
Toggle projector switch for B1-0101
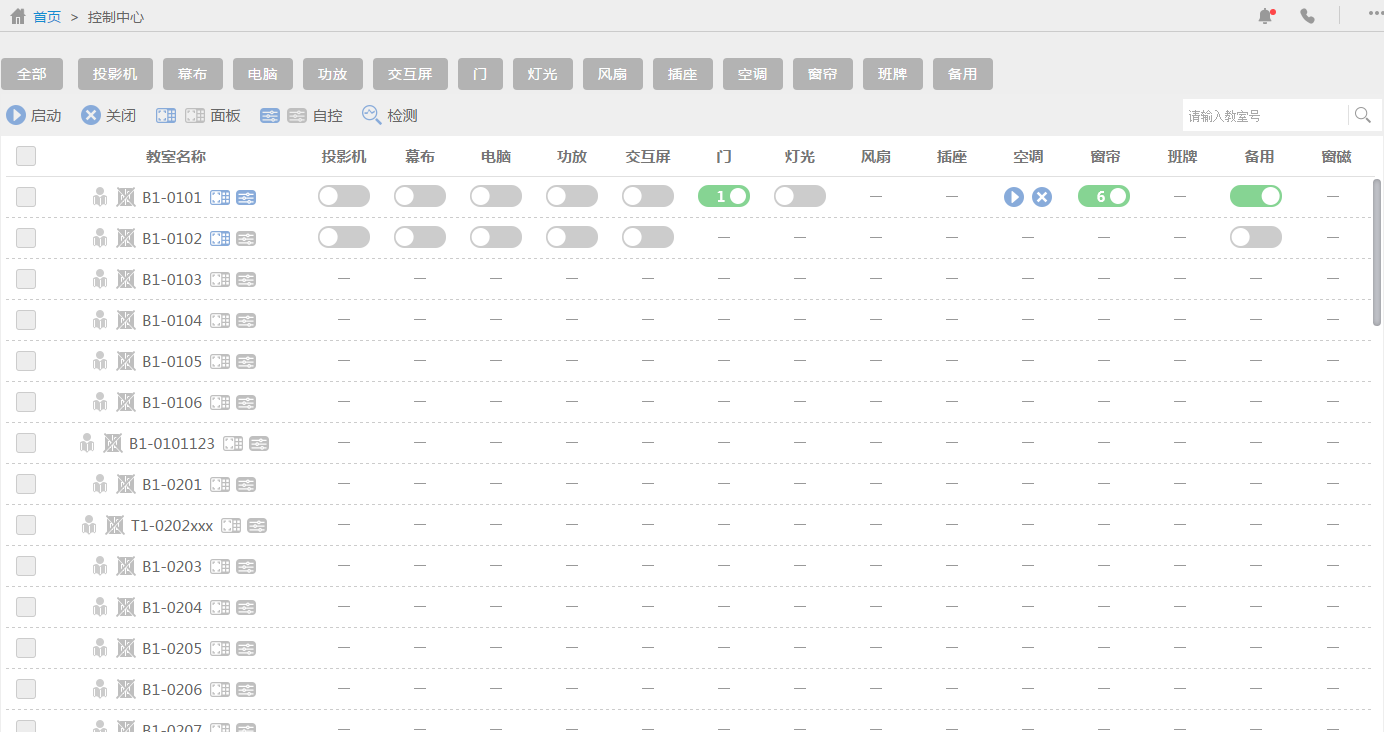pyautogui.click(x=344, y=197)
